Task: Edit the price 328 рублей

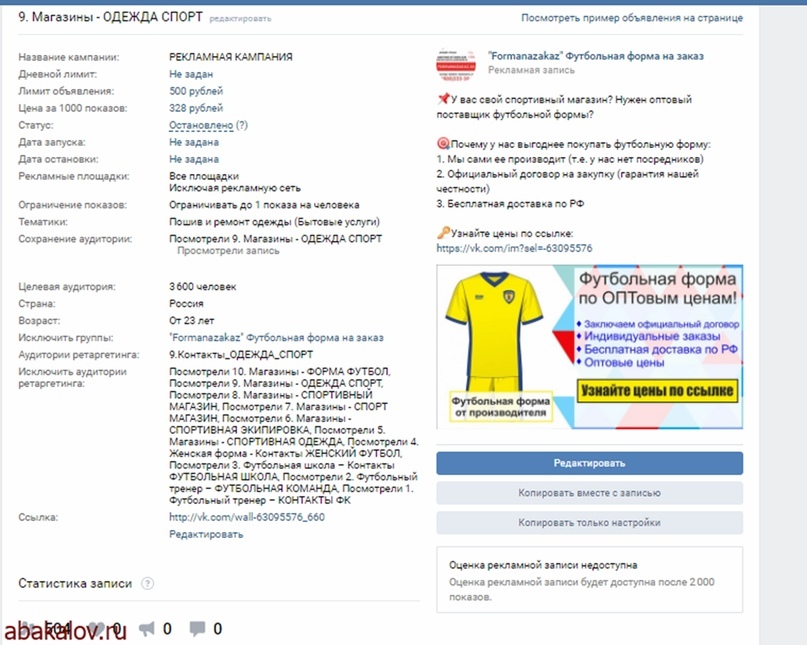Action: (x=196, y=108)
